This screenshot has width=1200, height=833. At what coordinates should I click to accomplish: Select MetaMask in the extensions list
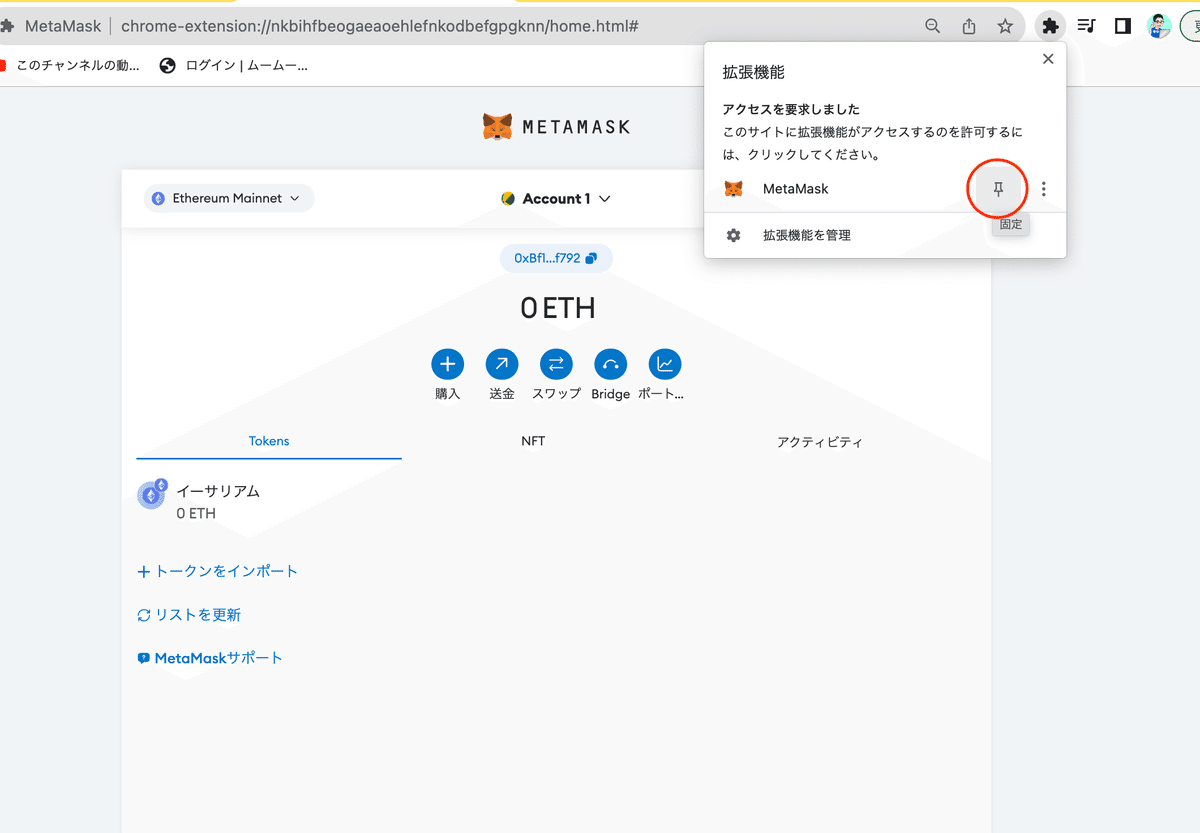point(796,189)
